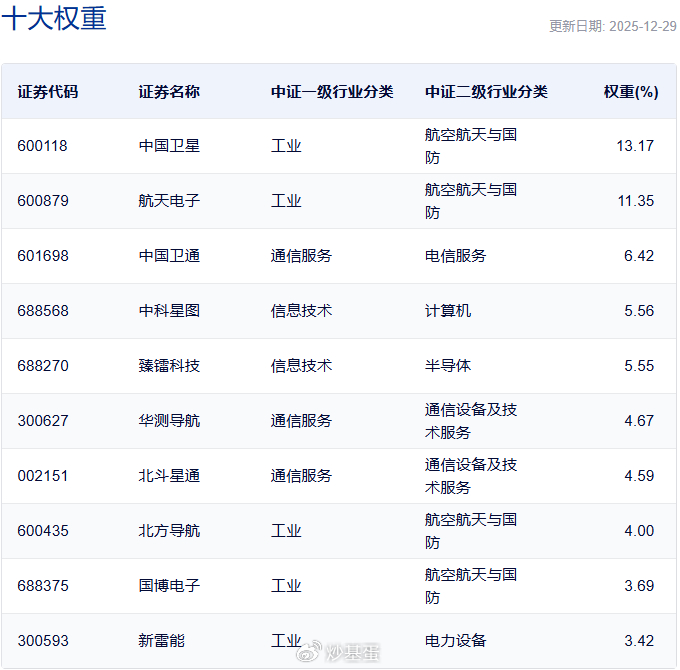This screenshot has height=670, width=680.
Task: Select stock code 601698
Action: point(43,256)
